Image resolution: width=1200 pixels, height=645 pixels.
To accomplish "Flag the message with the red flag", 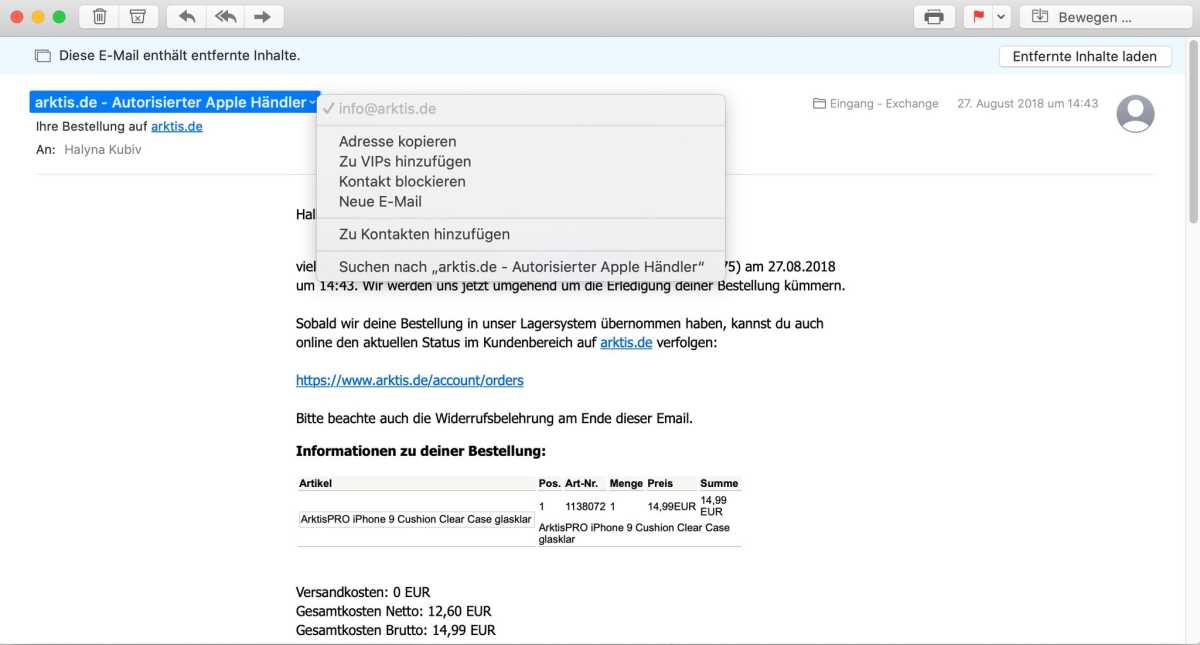I will point(976,17).
